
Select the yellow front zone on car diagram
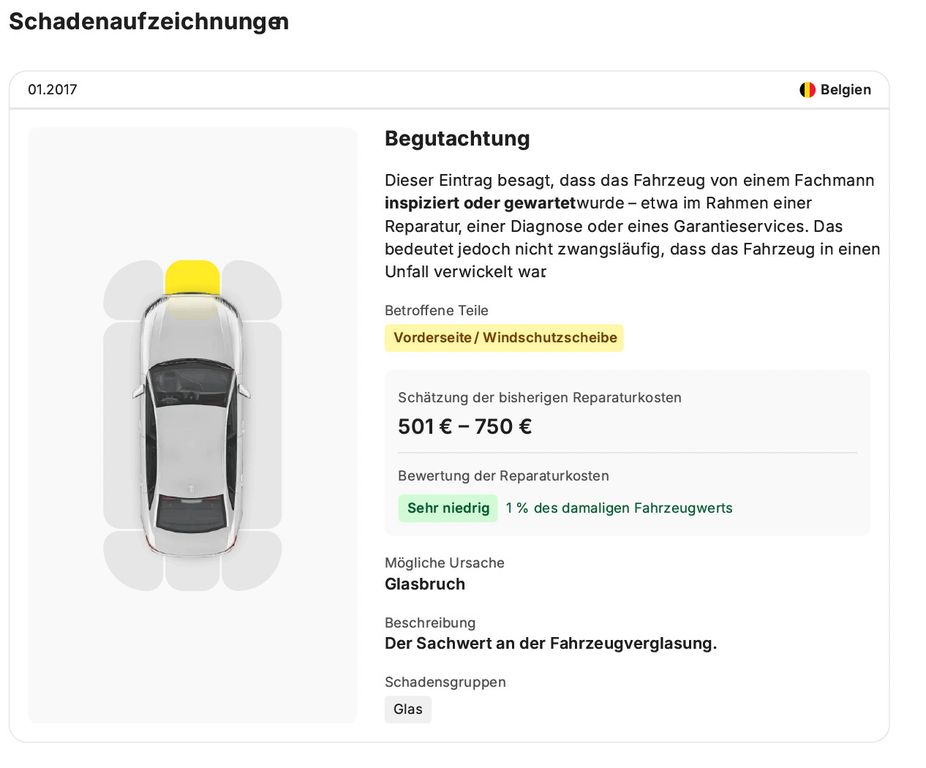[192, 276]
